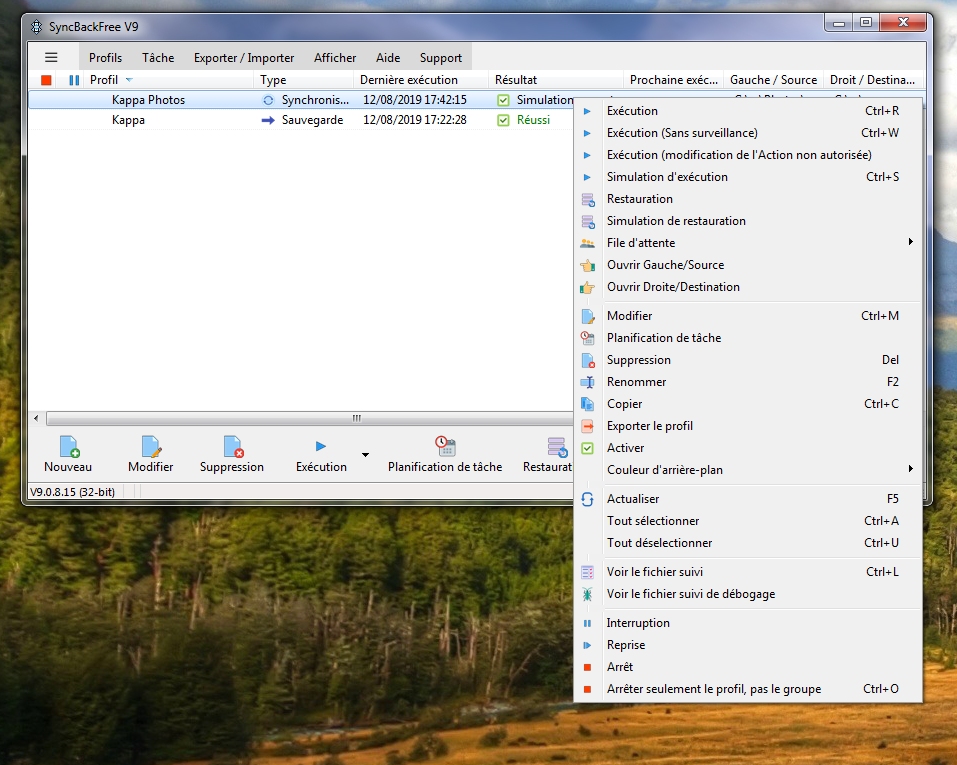957x765 pixels.
Task: Open the Tâche menu
Action: 158,58
